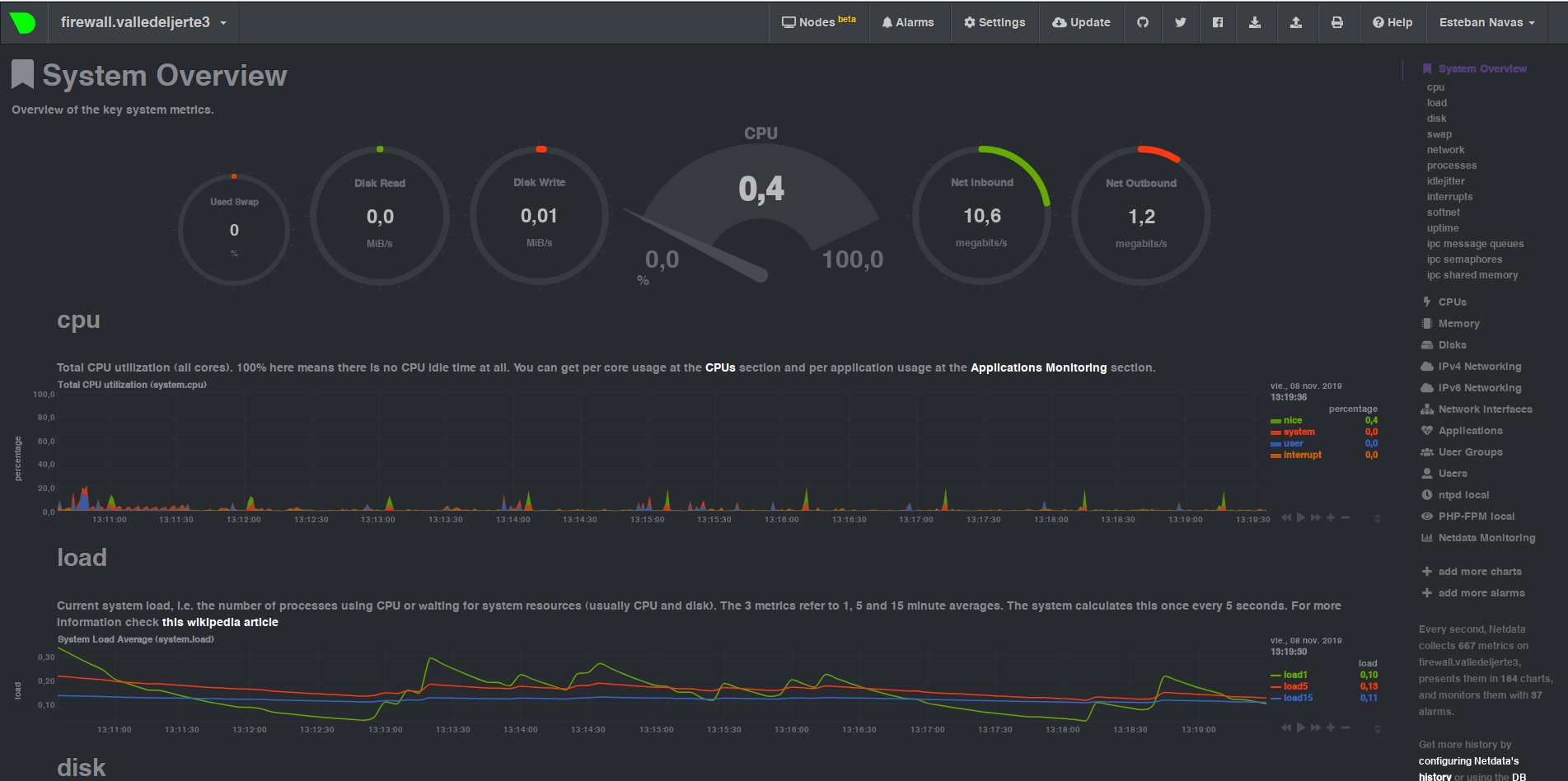This screenshot has width=1568, height=781.
Task: Click the Facebook icon in the top bar
Action: [1218, 22]
